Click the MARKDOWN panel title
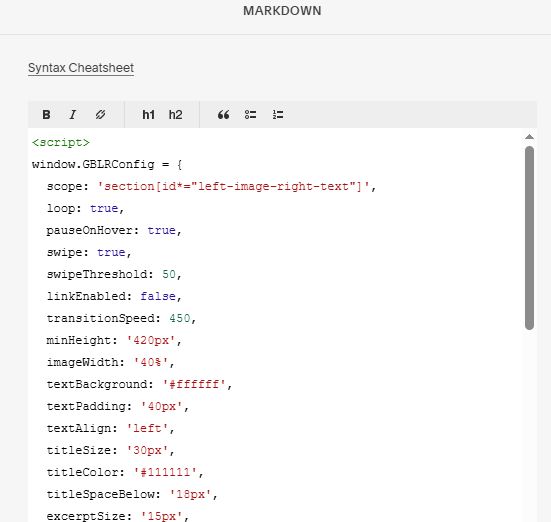 coord(282,11)
